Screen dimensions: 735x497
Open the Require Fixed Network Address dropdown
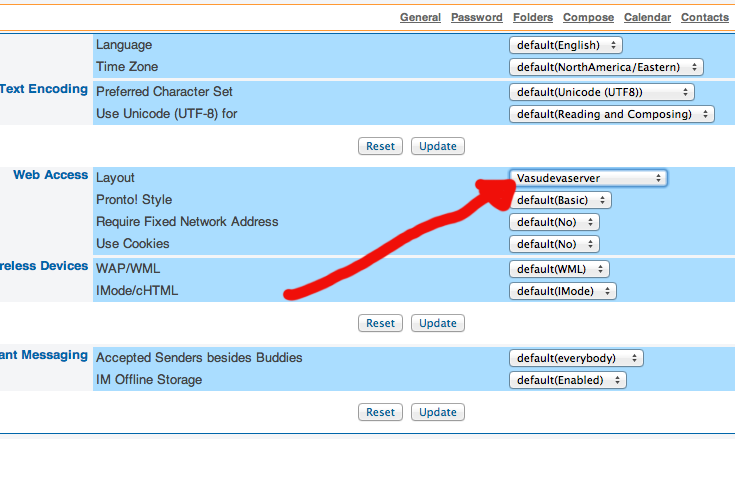coord(554,222)
